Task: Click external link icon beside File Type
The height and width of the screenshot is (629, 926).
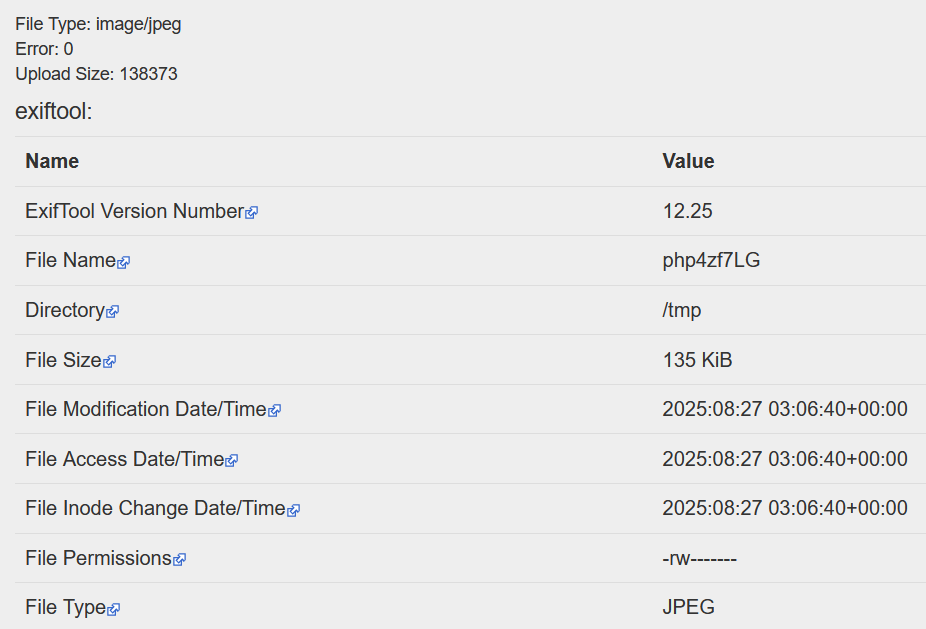Action: point(114,609)
